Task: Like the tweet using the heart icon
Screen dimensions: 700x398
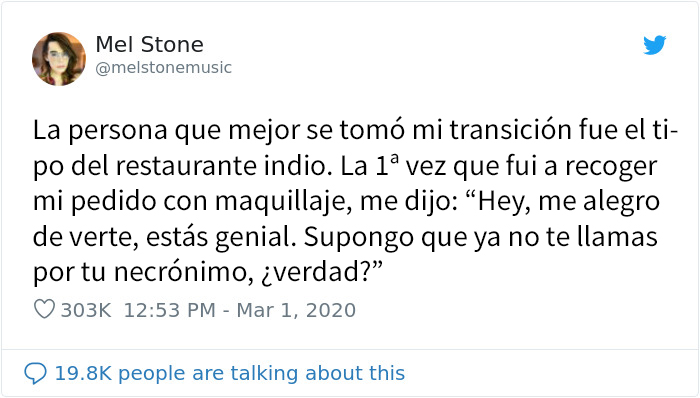Action: [x=44, y=309]
